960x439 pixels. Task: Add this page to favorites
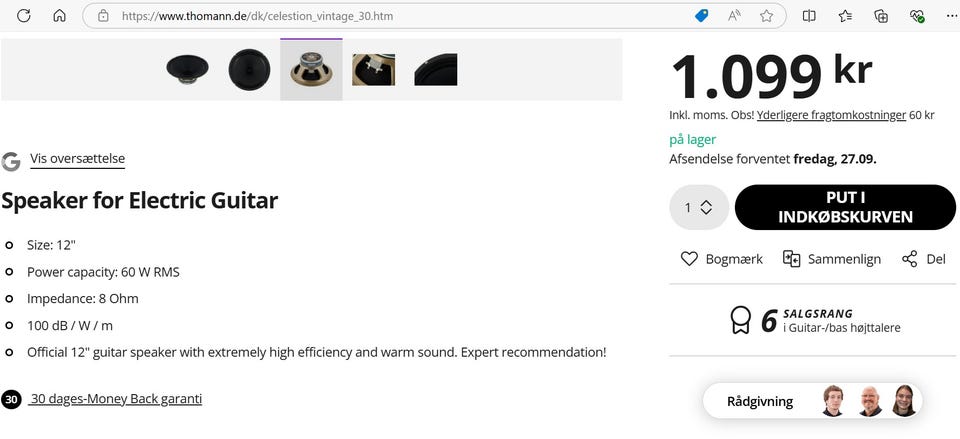pyautogui.click(x=766, y=16)
